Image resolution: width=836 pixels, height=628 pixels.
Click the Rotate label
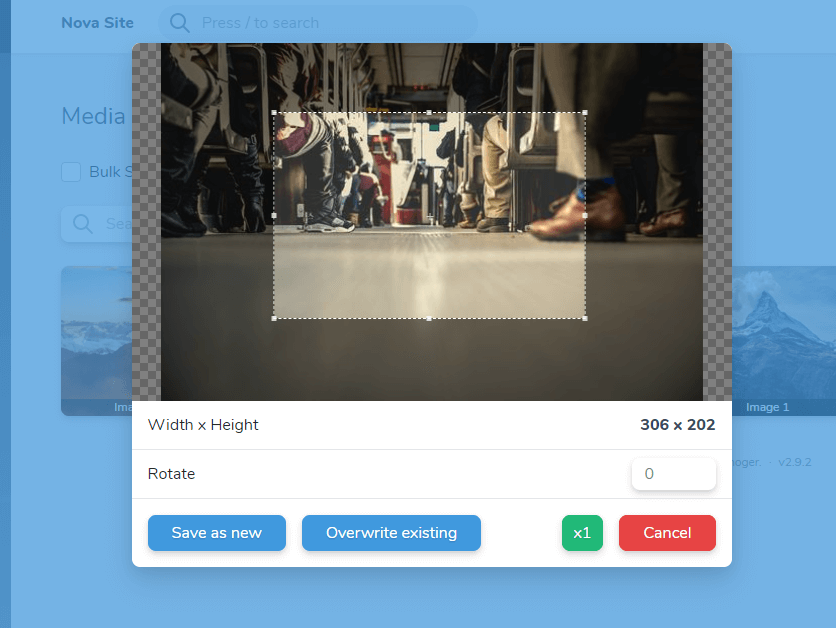pyautogui.click(x=172, y=473)
